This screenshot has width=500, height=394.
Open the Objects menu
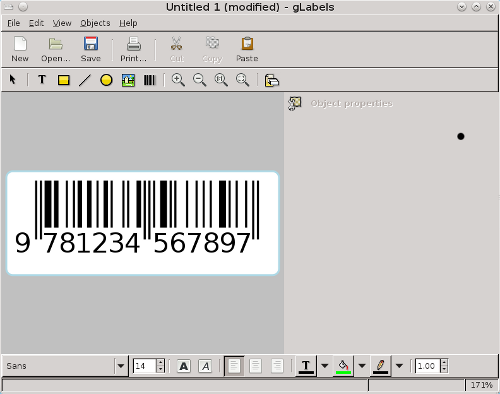point(95,23)
